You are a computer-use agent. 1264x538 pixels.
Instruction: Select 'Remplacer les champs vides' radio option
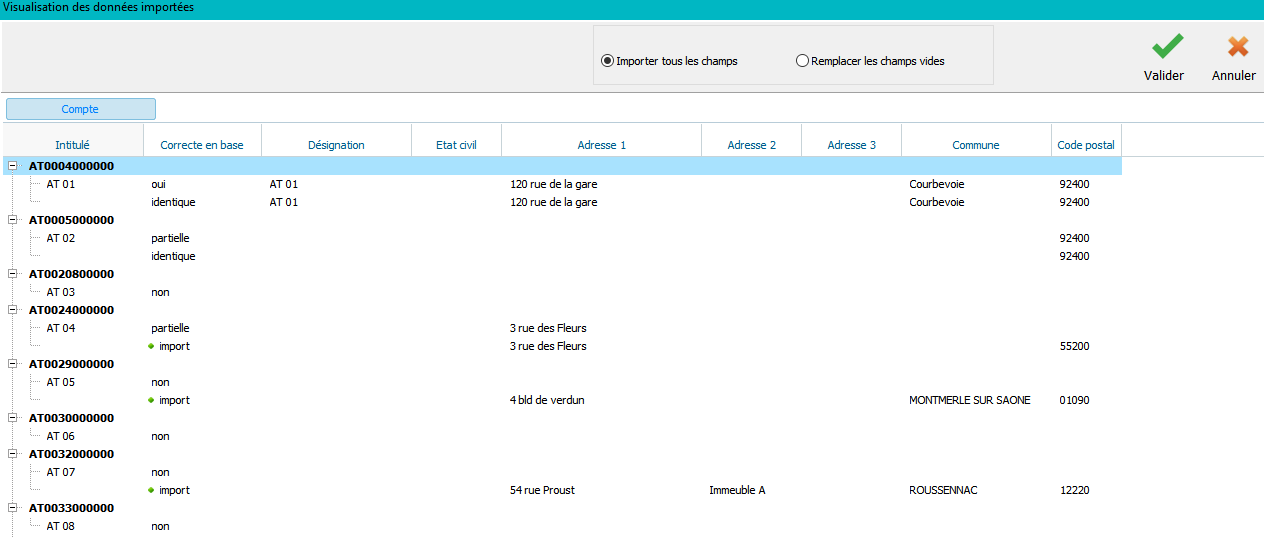pos(802,61)
